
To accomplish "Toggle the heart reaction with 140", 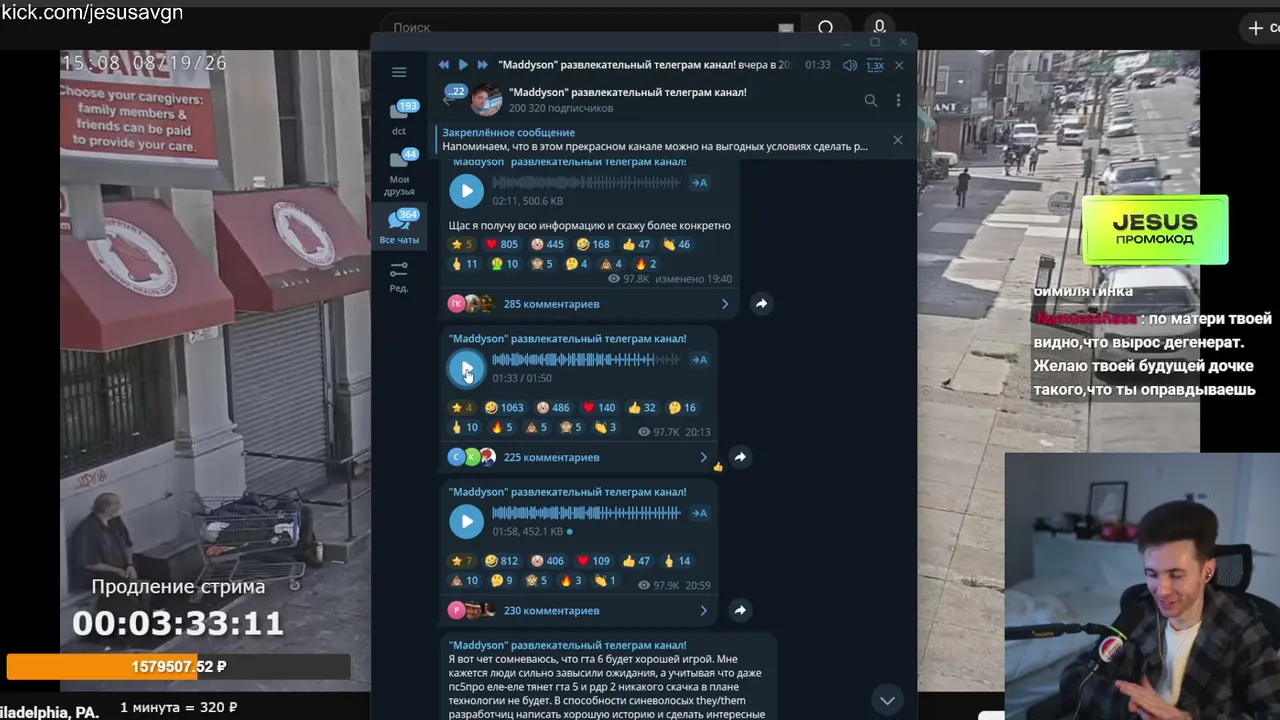I will coord(600,407).
